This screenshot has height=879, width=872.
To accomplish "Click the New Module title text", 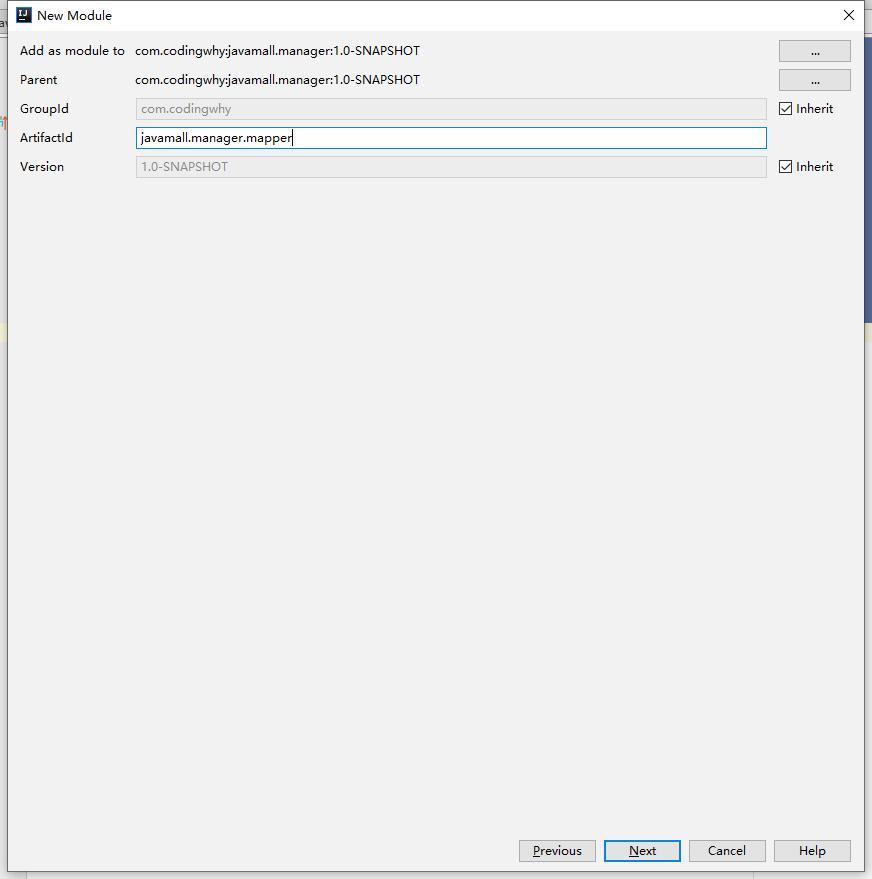I will [x=74, y=16].
